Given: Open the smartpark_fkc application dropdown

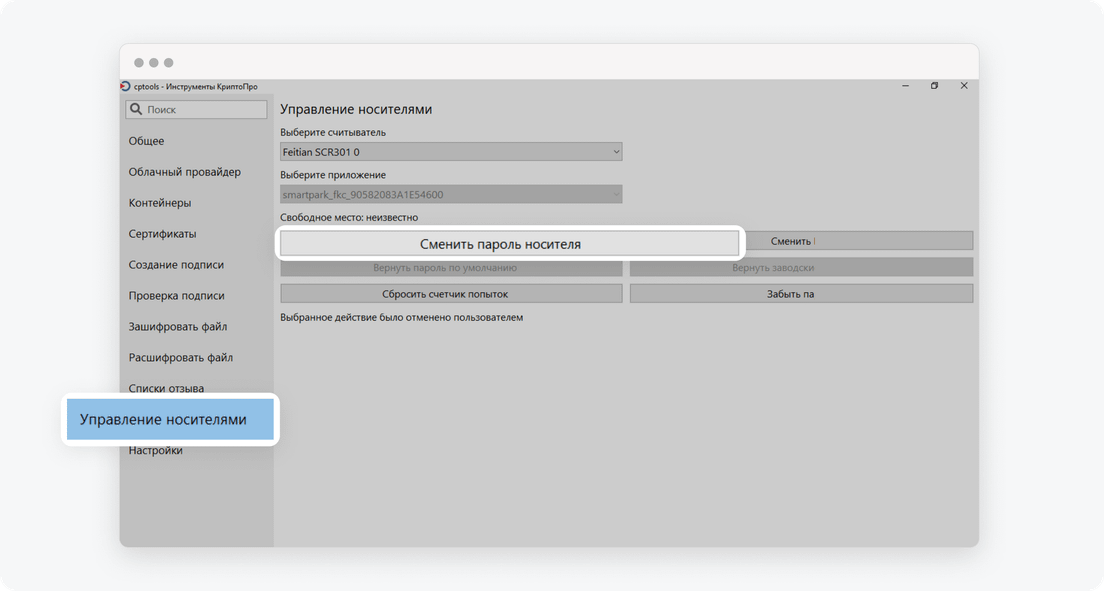Looking at the screenshot, I should [x=451, y=194].
